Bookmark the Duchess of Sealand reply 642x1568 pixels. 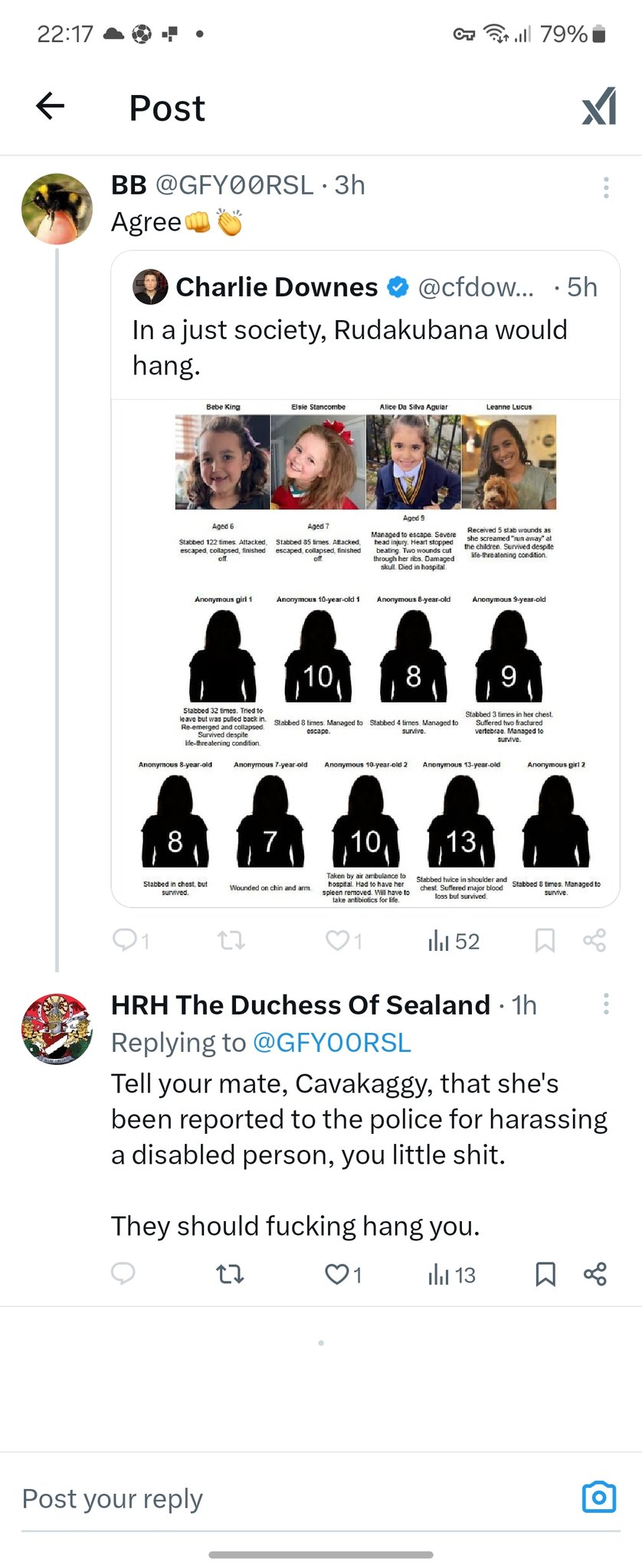545,1274
